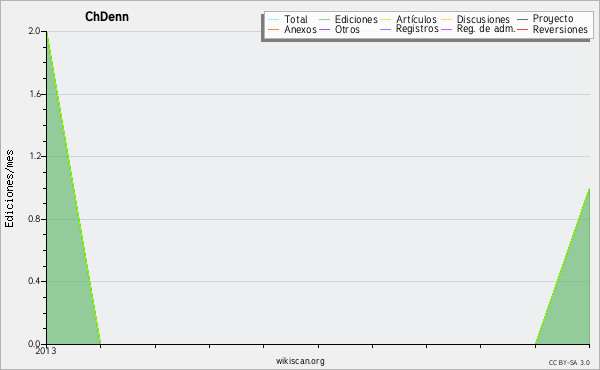Select the Otros legend entry
The image size is (600, 370).
coord(347,29)
